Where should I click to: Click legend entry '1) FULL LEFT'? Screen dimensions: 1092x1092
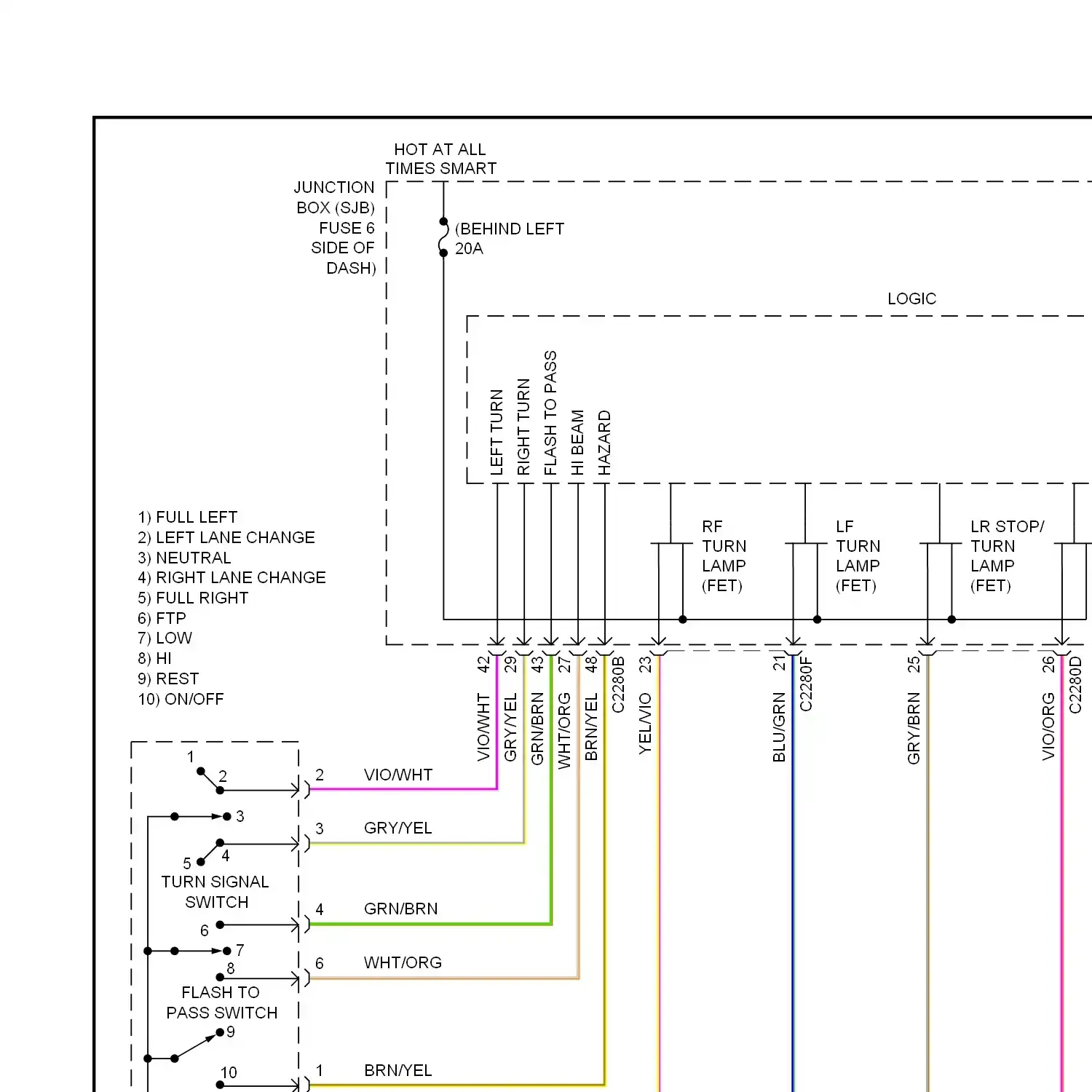click(188, 518)
